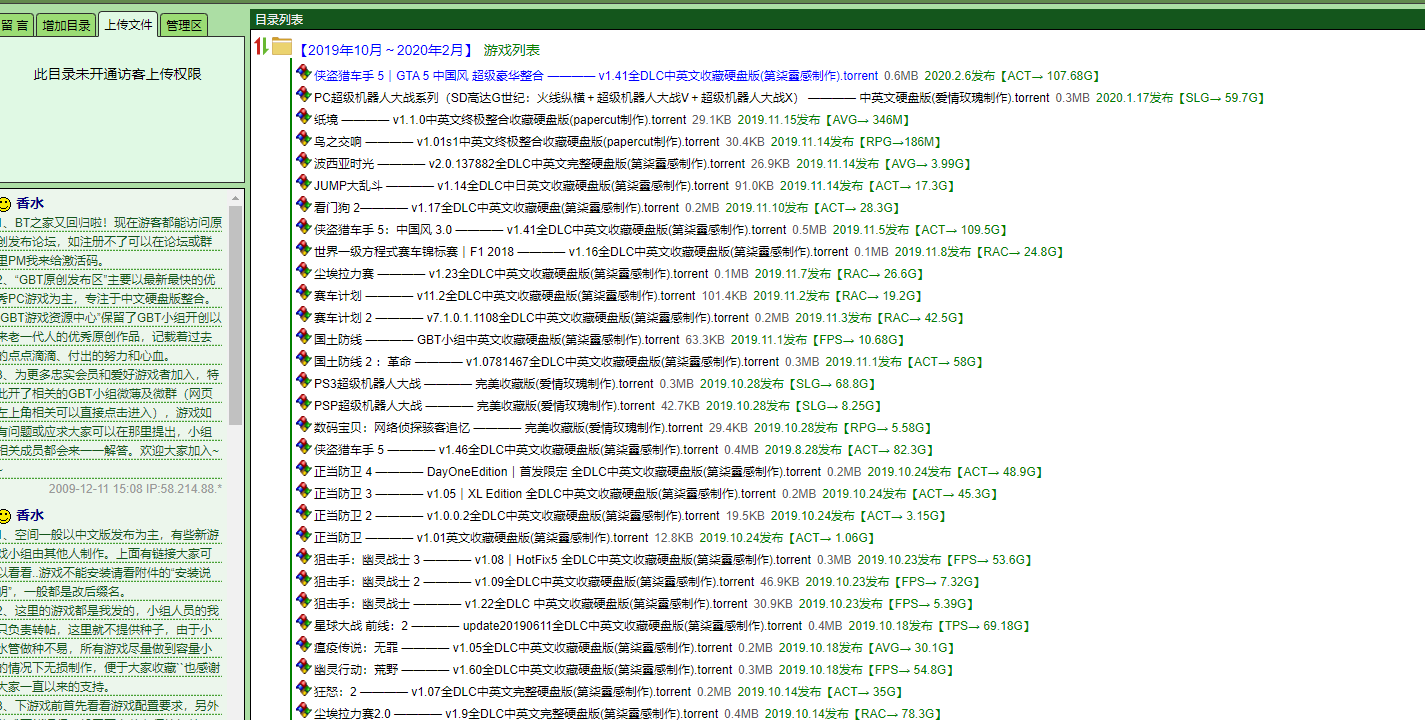This screenshot has width=1425, height=720.
Task: Click the message panel scrollbar up arrow
Action: tap(236, 198)
